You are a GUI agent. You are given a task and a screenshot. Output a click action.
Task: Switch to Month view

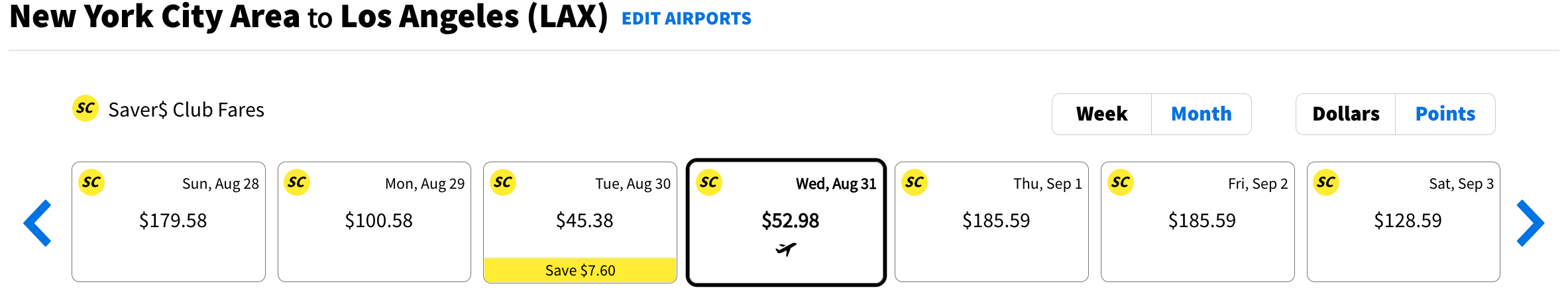click(x=1201, y=114)
